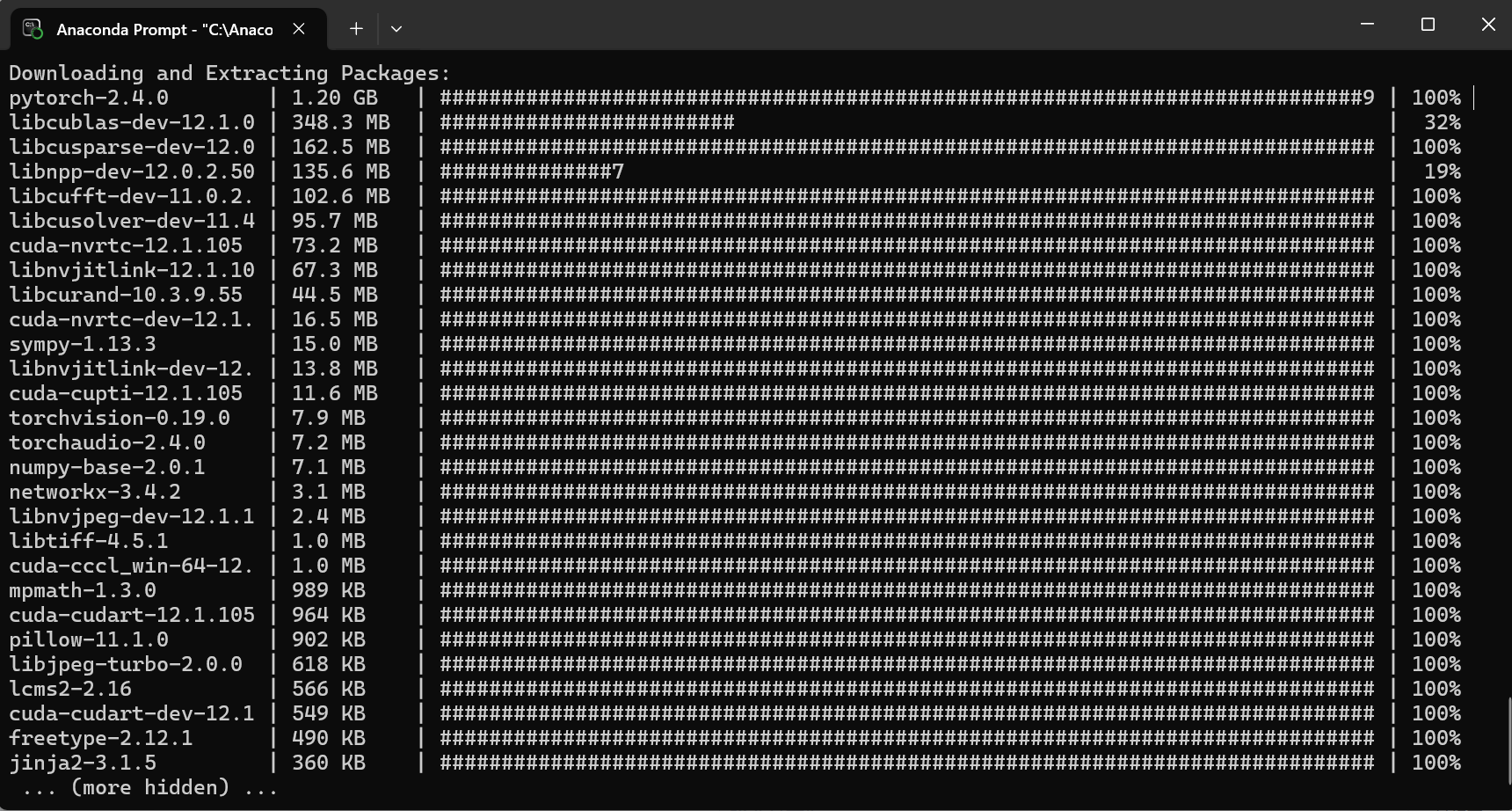Click the jinja2-3.1.5 package name
The image size is (1512, 811).
click(83, 763)
